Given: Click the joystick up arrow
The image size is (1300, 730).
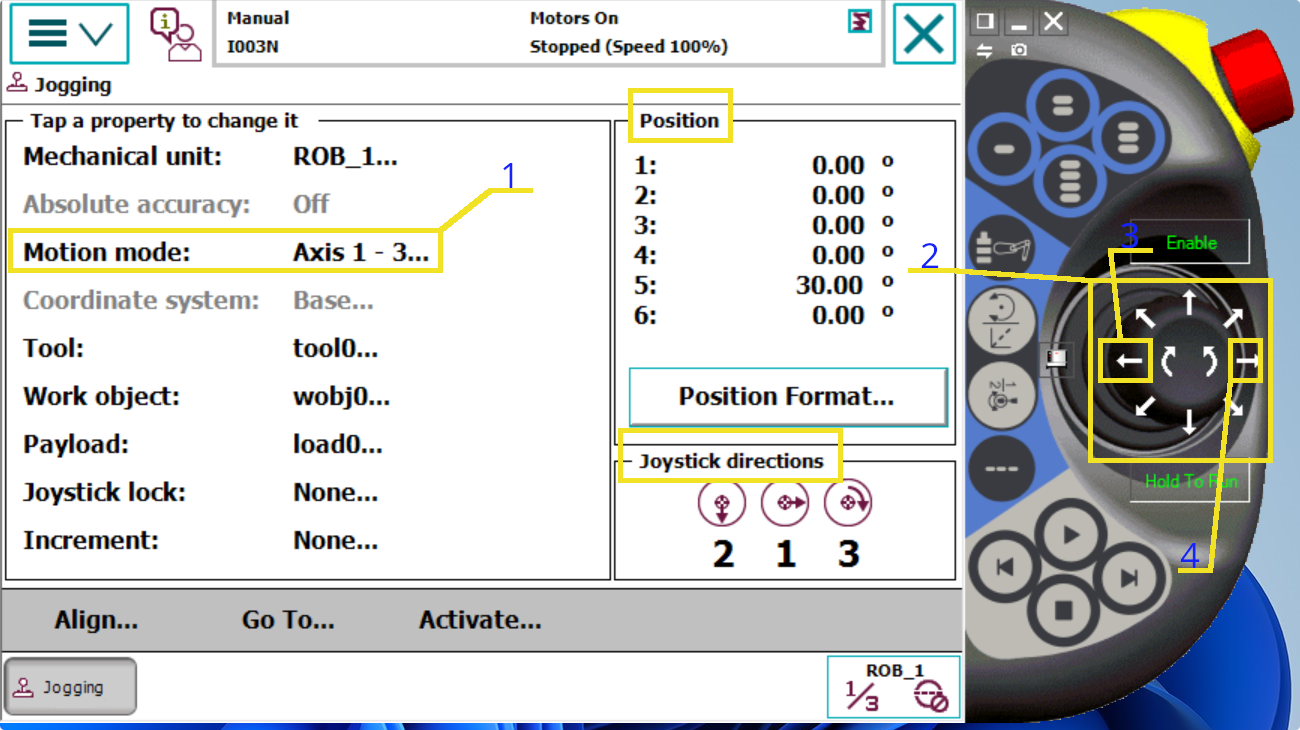Looking at the screenshot, I should (x=1188, y=302).
